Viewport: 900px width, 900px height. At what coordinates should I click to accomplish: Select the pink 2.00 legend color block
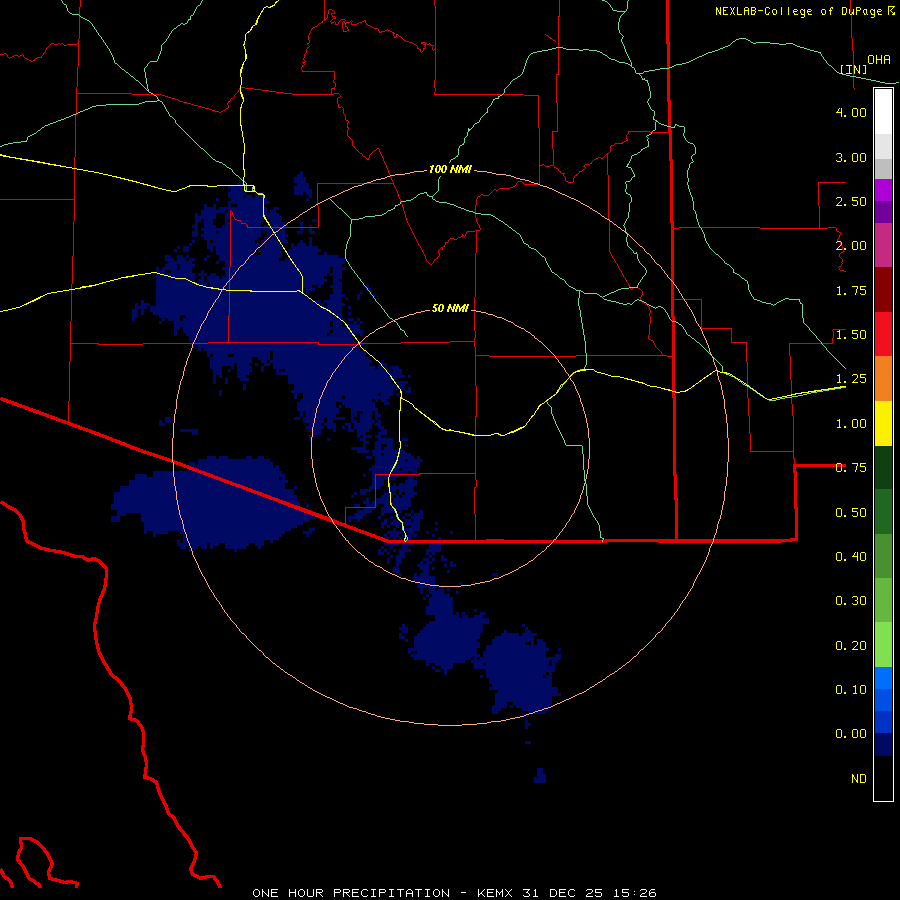883,245
